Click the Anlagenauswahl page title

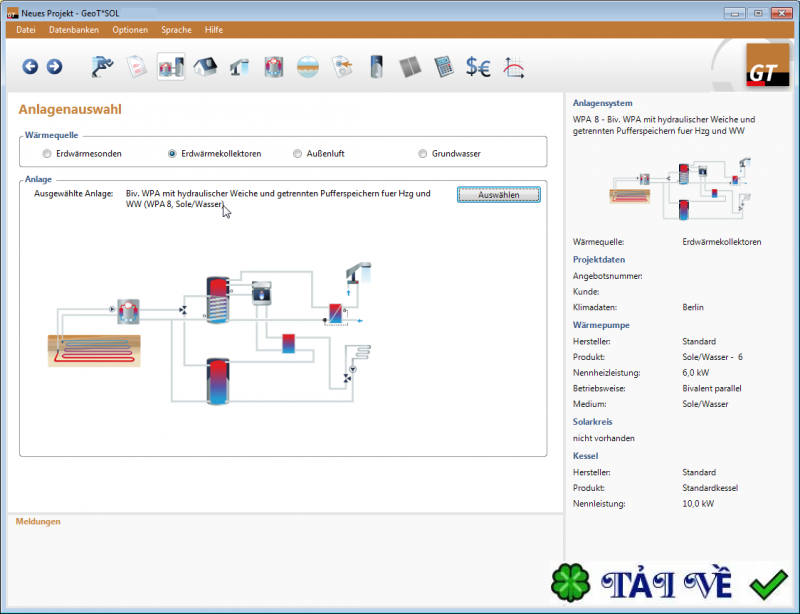pyautogui.click(x=70, y=109)
